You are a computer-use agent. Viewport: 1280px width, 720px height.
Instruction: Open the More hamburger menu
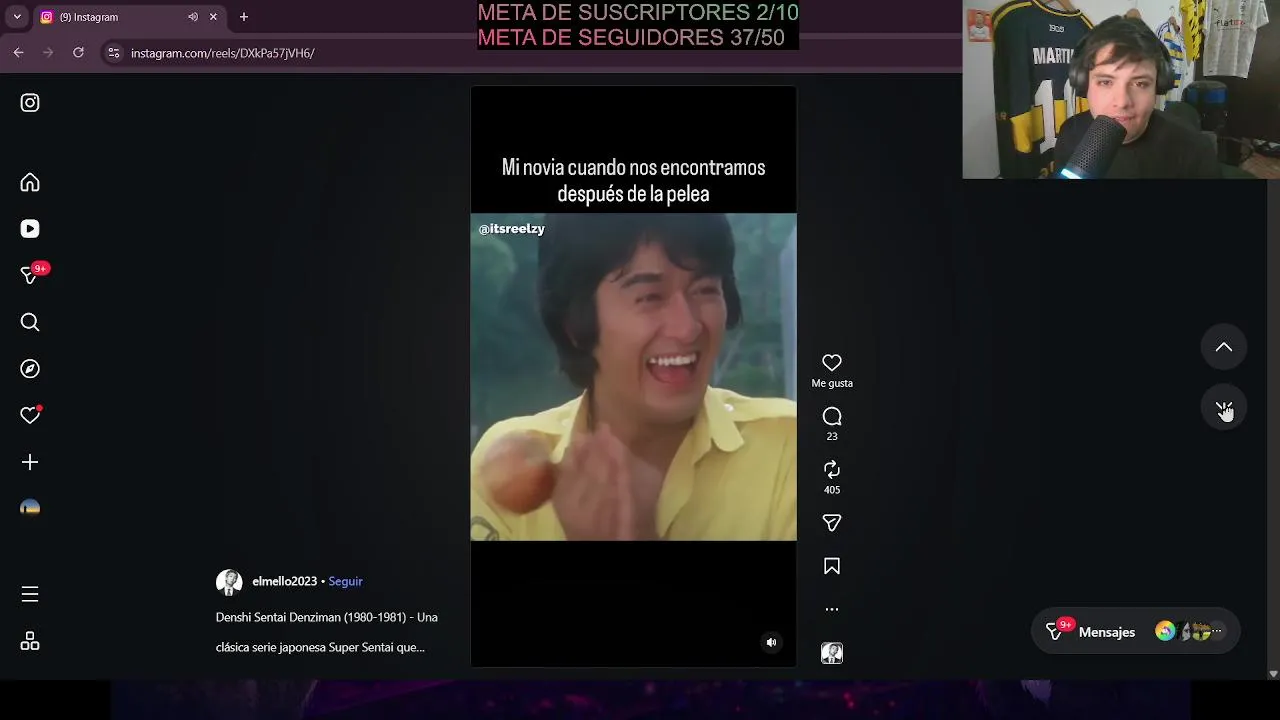pos(30,594)
